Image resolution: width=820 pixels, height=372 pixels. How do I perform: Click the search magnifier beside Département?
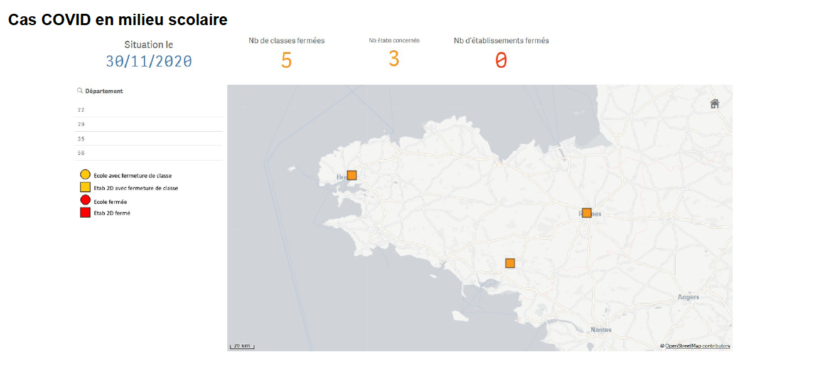[80, 91]
